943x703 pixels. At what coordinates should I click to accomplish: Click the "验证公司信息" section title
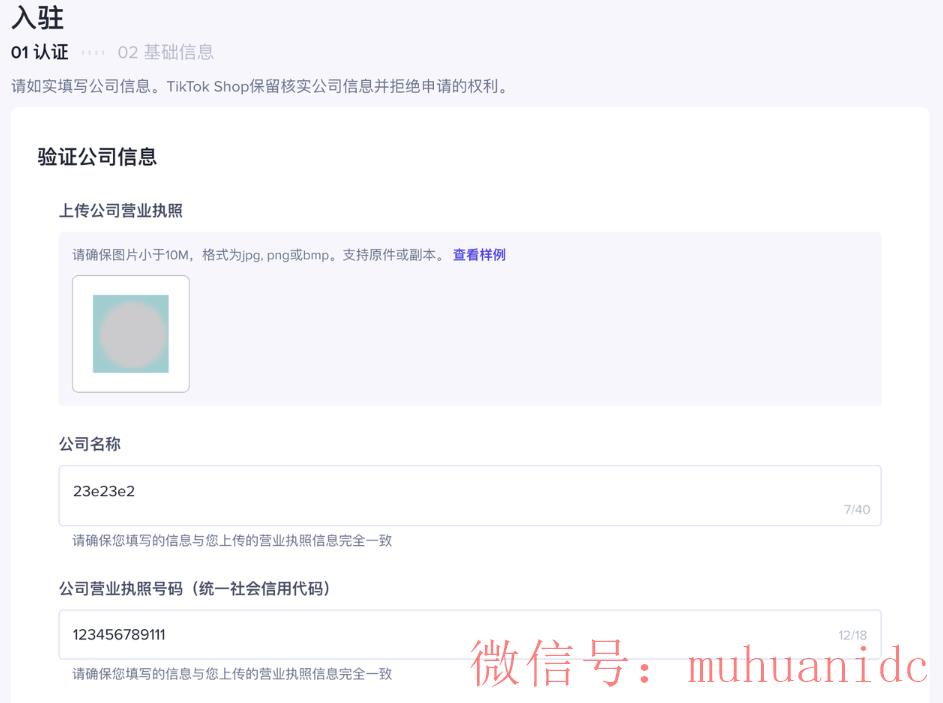(x=97, y=157)
